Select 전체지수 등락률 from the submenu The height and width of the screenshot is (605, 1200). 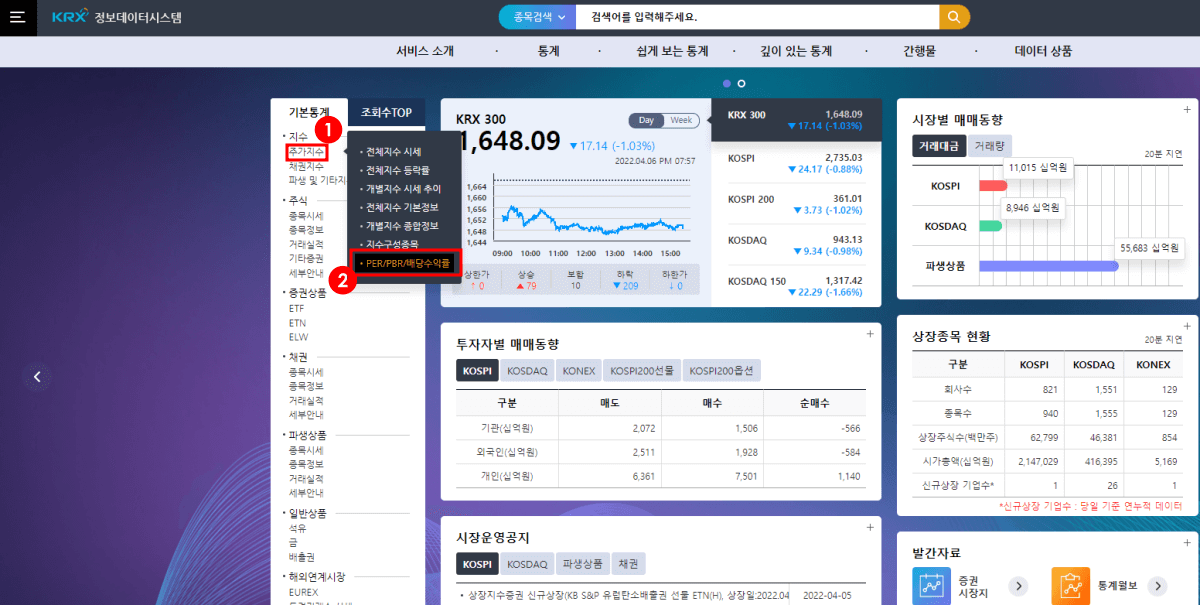click(397, 170)
